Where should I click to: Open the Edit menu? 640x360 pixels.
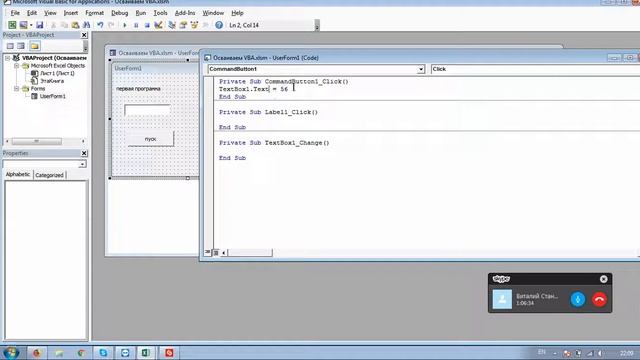point(32,13)
